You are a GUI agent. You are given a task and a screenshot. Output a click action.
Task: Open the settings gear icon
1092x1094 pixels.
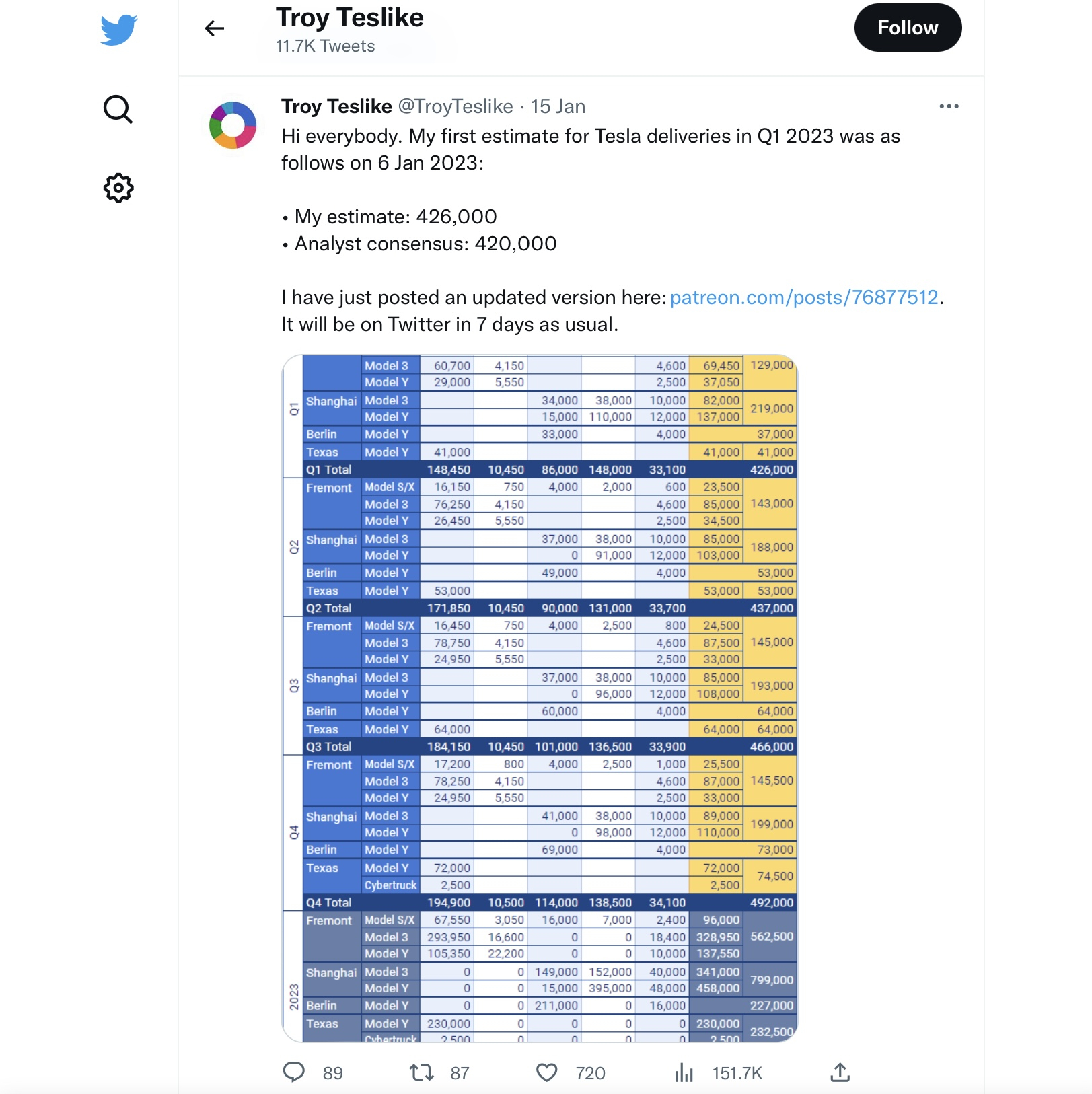click(x=118, y=188)
